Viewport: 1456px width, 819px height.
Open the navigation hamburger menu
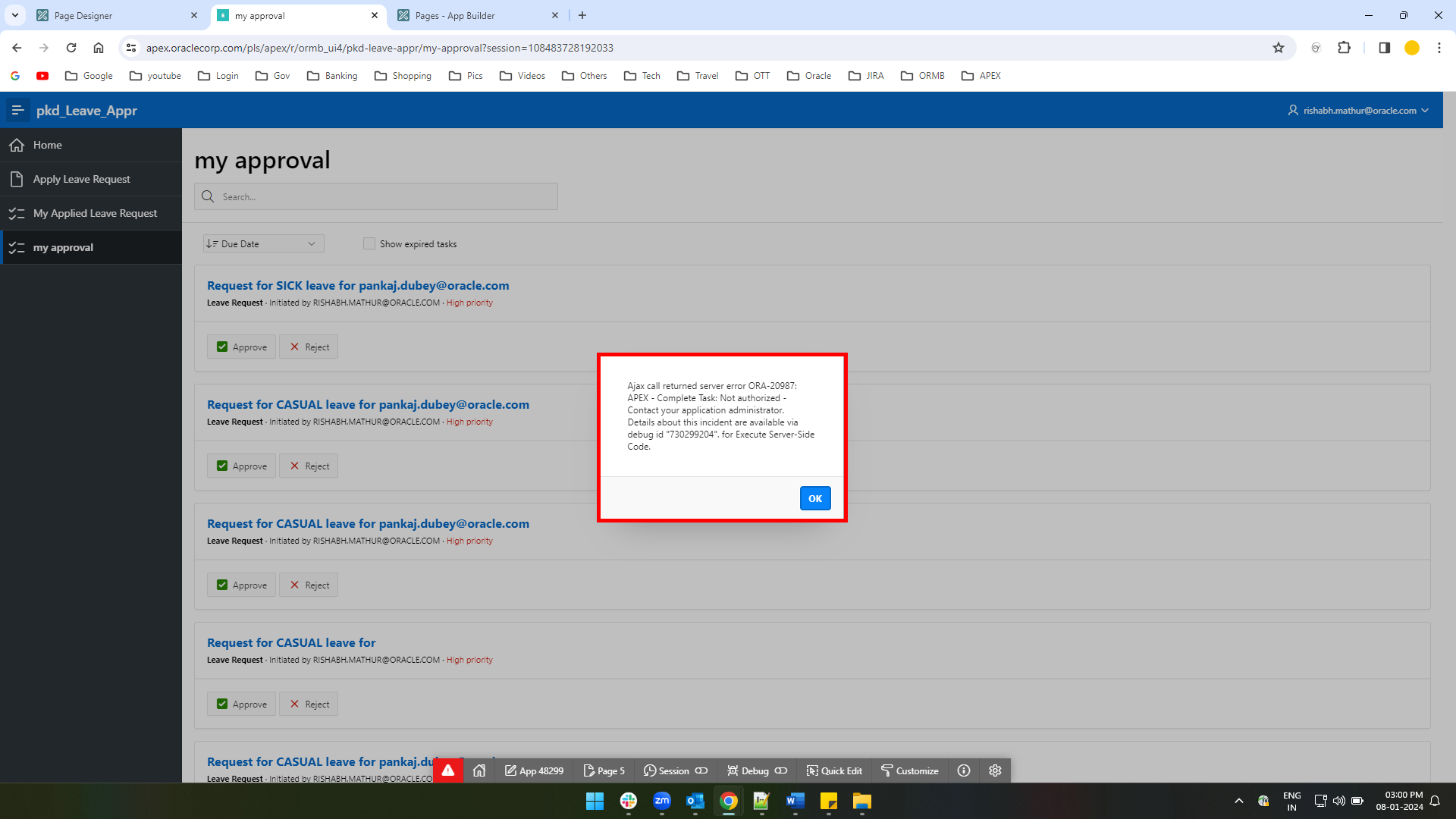click(17, 110)
